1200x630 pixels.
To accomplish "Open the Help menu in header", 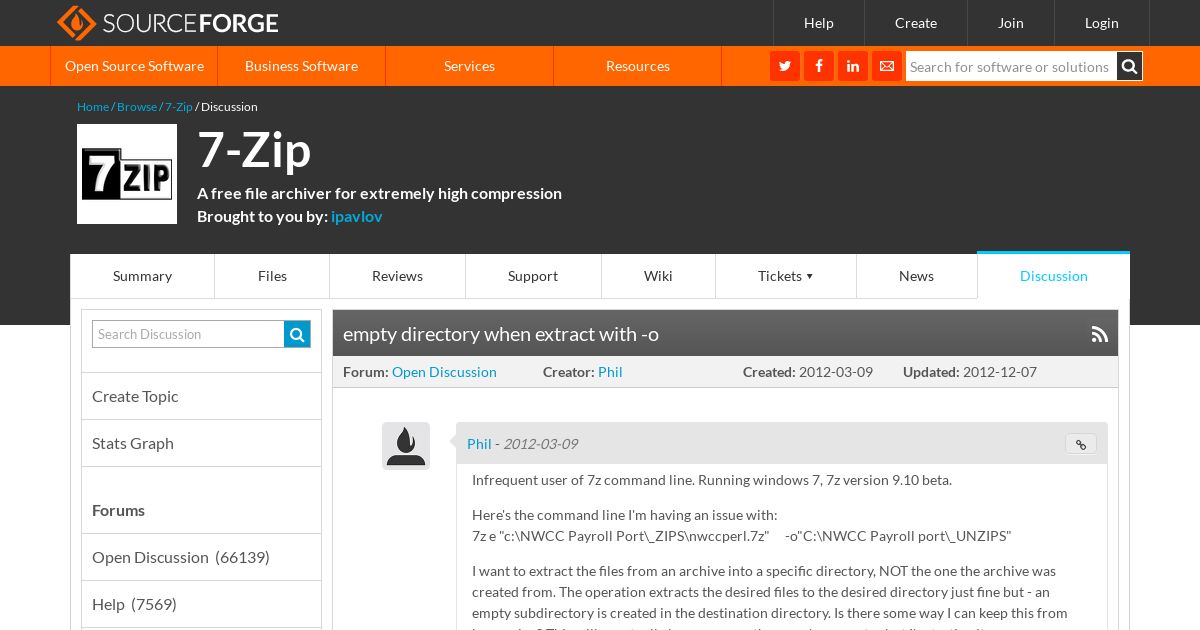I will click(819, 23).
